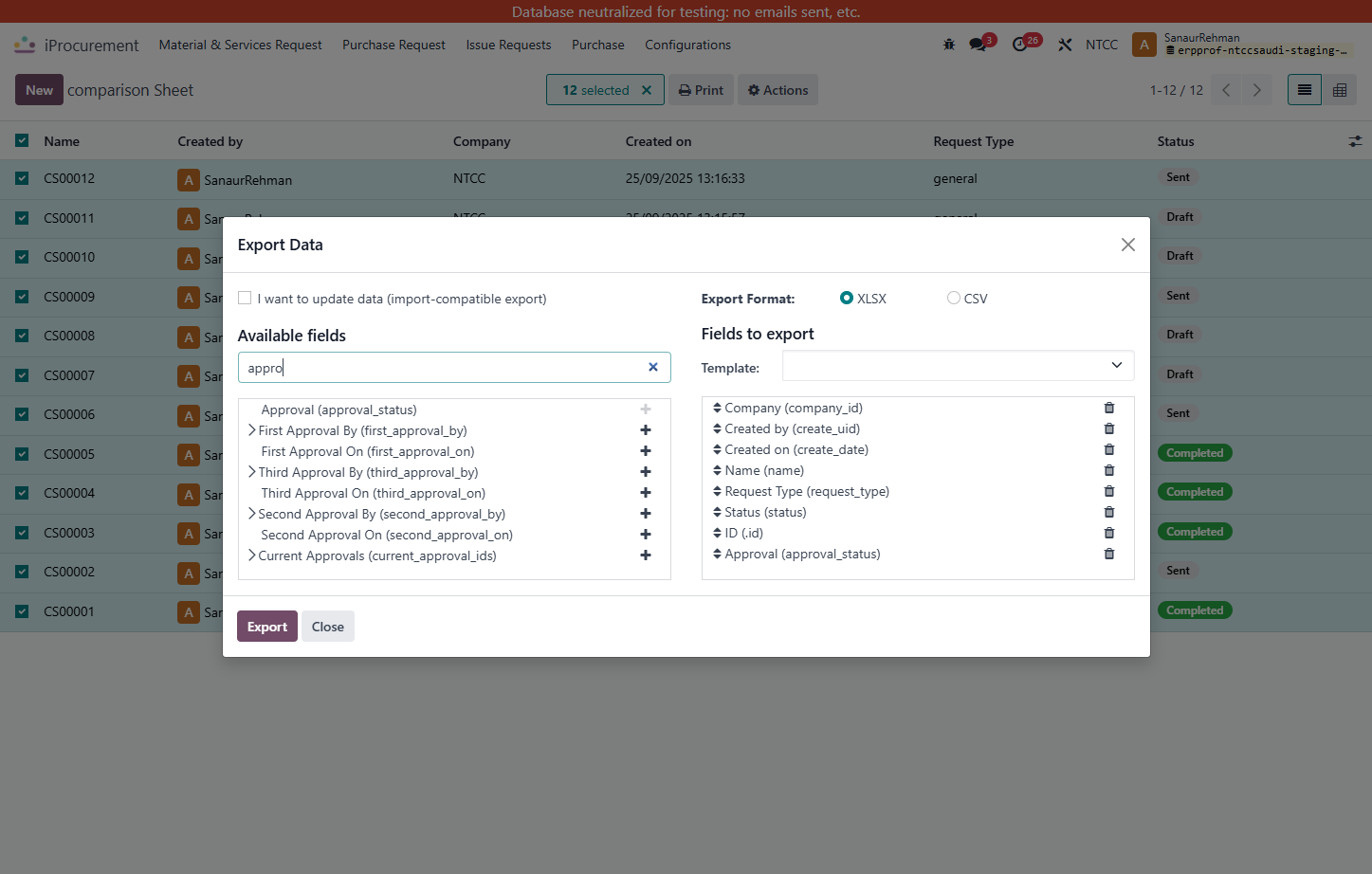Remove Name field from export list

pos(1109,470)
